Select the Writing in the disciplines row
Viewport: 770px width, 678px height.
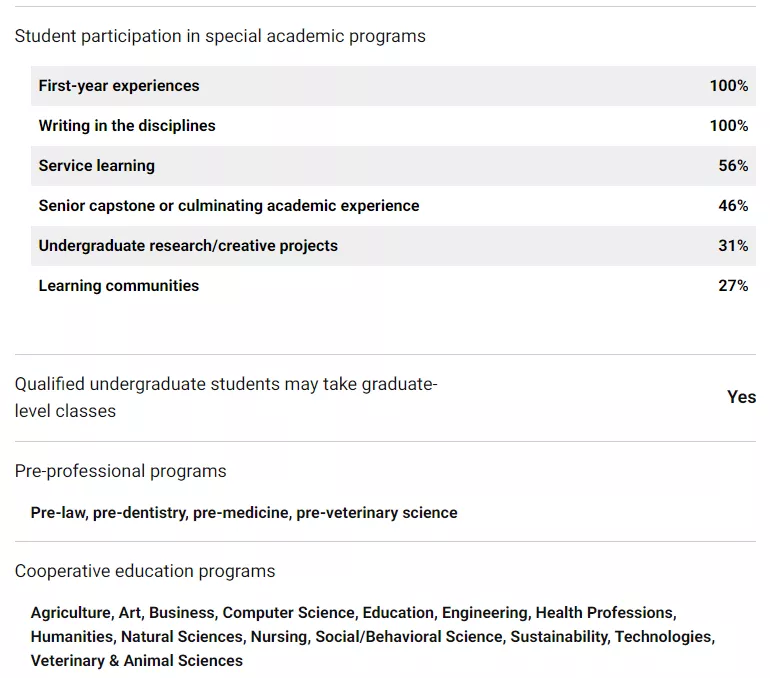point(127,126)
